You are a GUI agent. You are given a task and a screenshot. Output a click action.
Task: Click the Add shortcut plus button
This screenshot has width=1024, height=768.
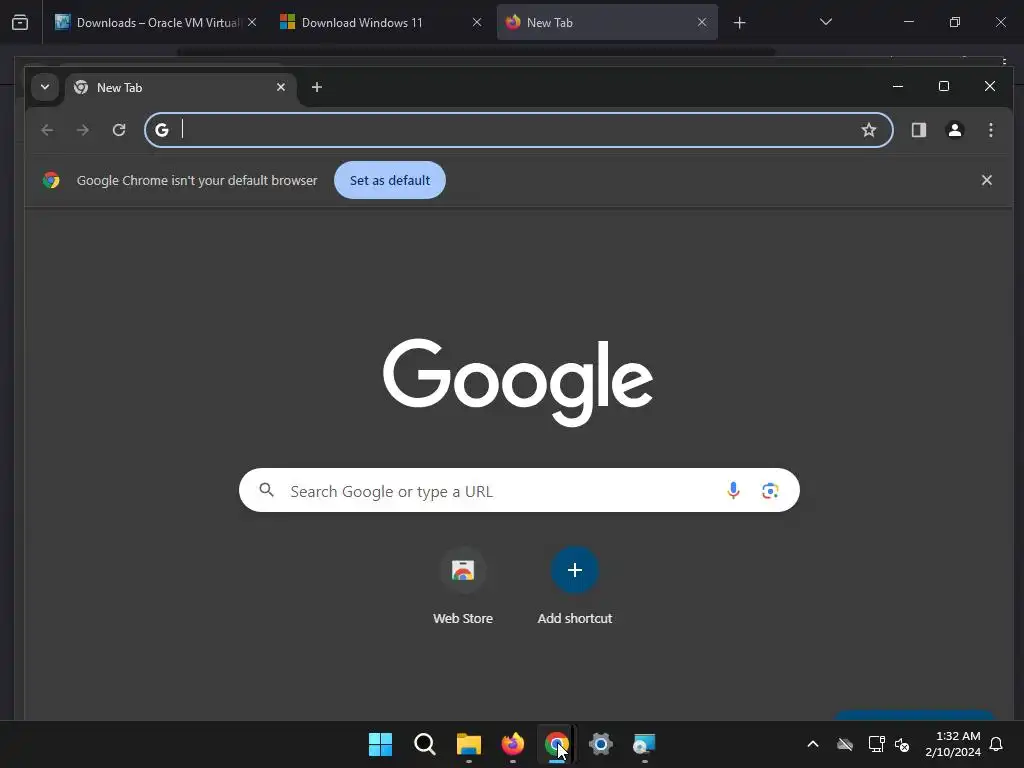tap(575, 570)
